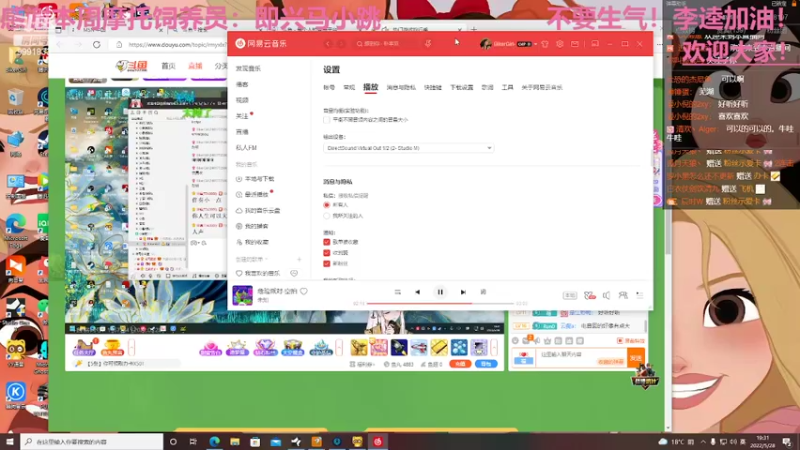Image resolution: width=800 pixels, height=450 pixels.
Task: Click the browser address bar with douyu URL
Action: tap(171, 45)
